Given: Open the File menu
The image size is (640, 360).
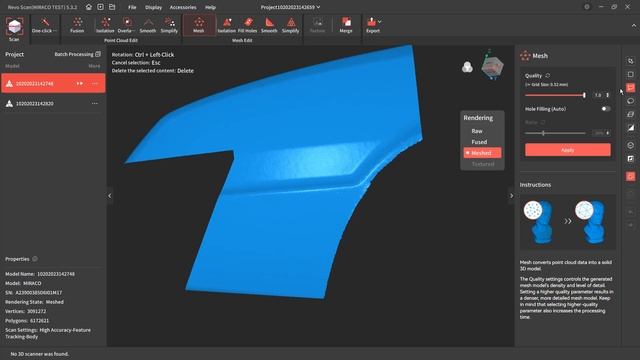Looking at the screenshot, I should [x=132, y=7].
